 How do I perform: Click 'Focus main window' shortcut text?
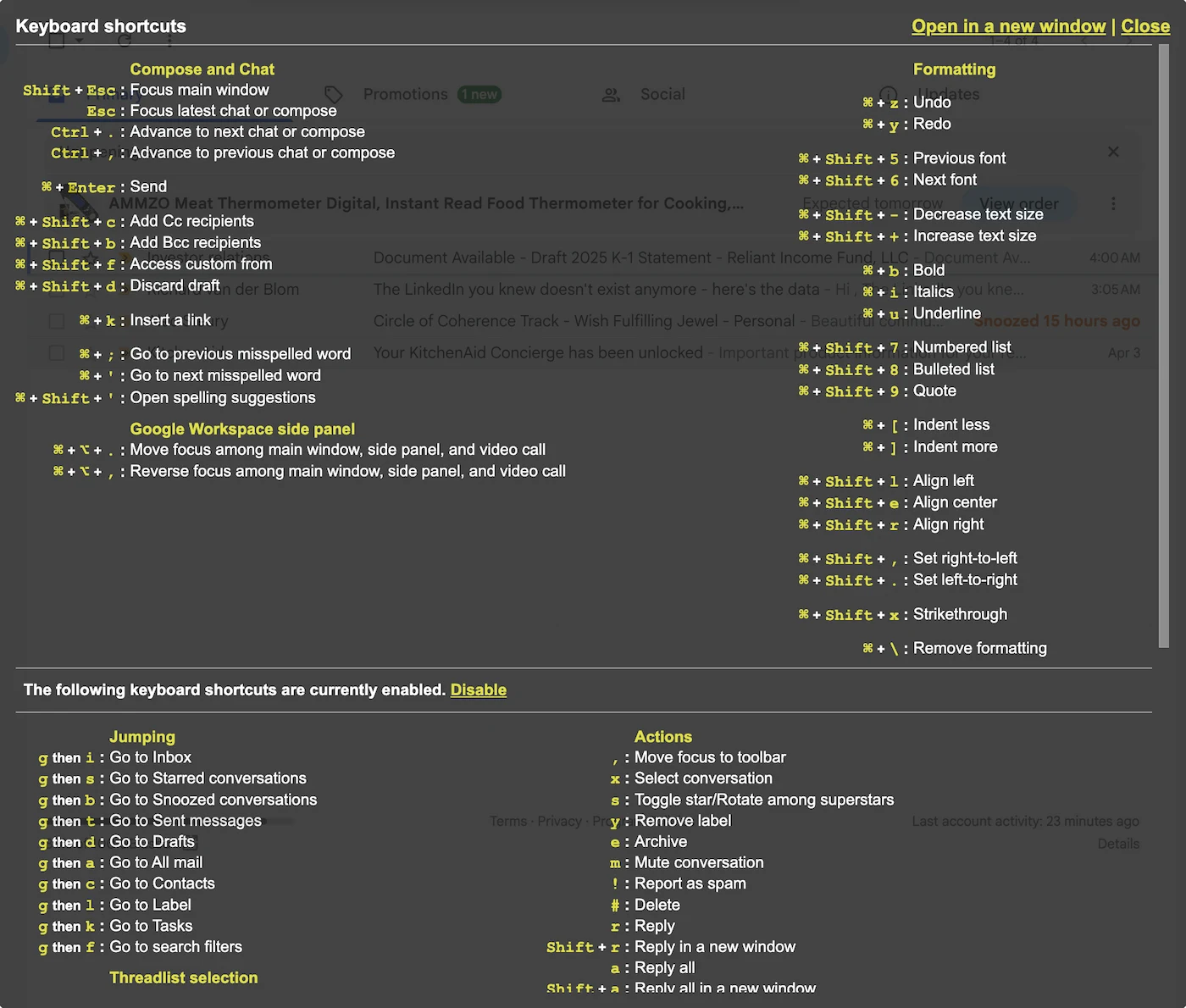click(199, 90)
